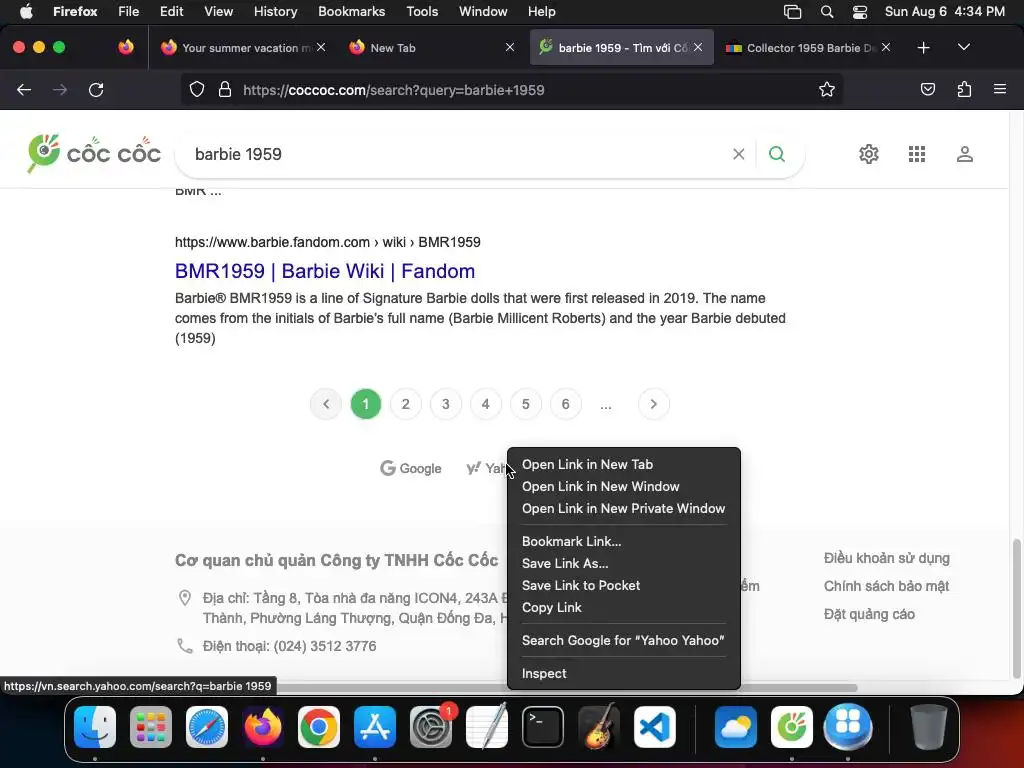Open Terminal from the Dock
Image resolution: width=1024 pixels, height=768 pixels.
(543, 727)
